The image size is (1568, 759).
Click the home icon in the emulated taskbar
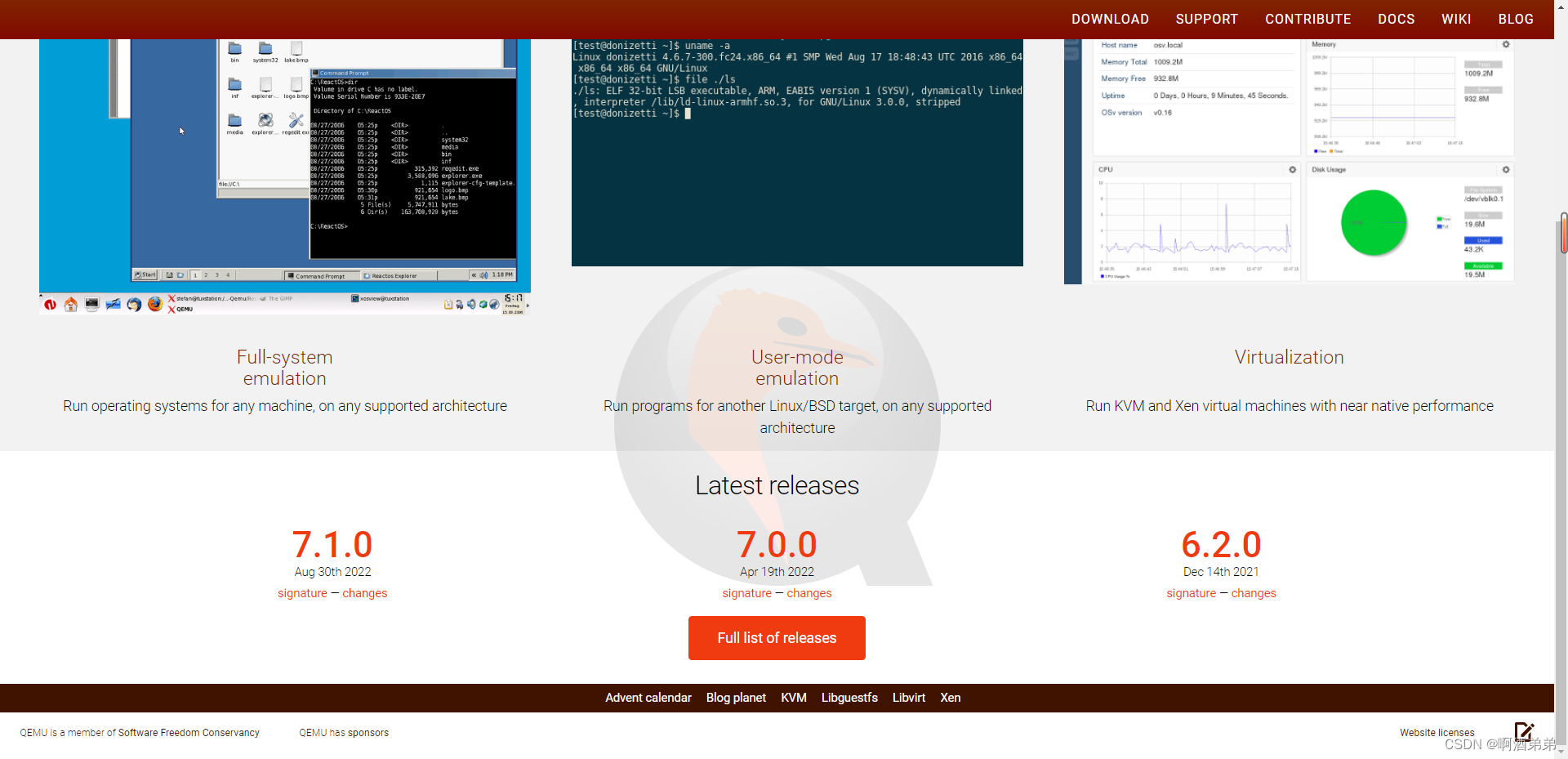click(x=71, y=305)
